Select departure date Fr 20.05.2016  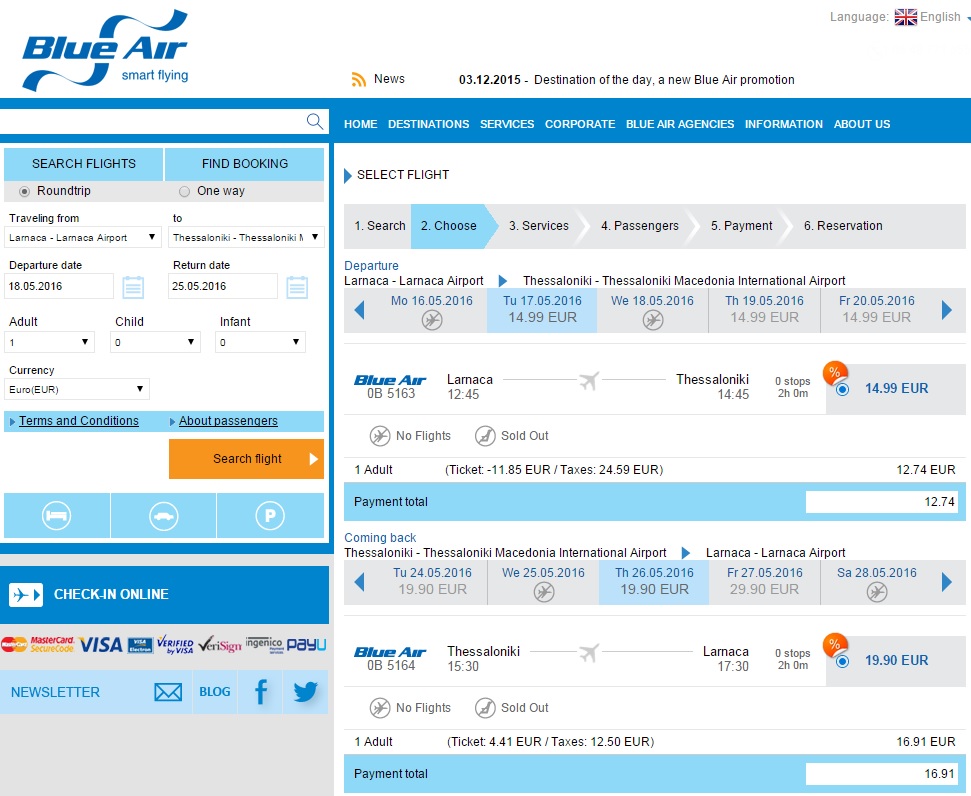(876, 310)
